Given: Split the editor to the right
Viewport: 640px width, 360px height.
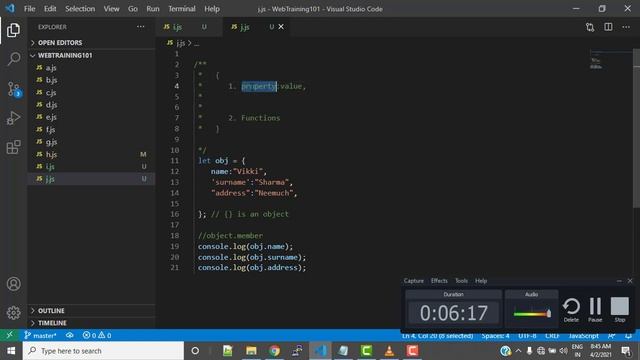Looking at the screenshot, I should coord(608,27).
